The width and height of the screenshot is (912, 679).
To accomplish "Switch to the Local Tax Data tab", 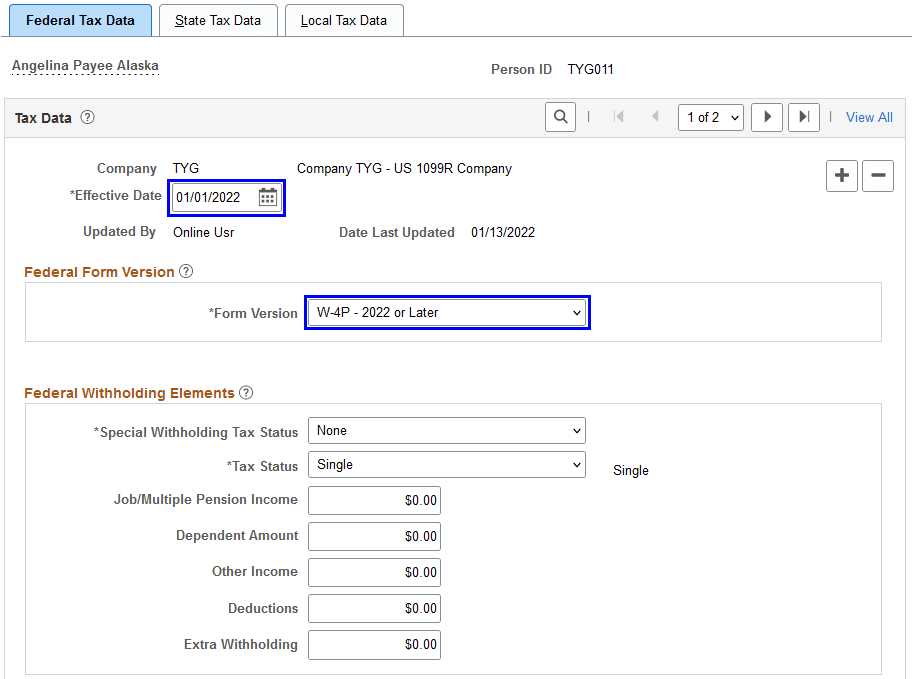I will (x=344, y=19).
